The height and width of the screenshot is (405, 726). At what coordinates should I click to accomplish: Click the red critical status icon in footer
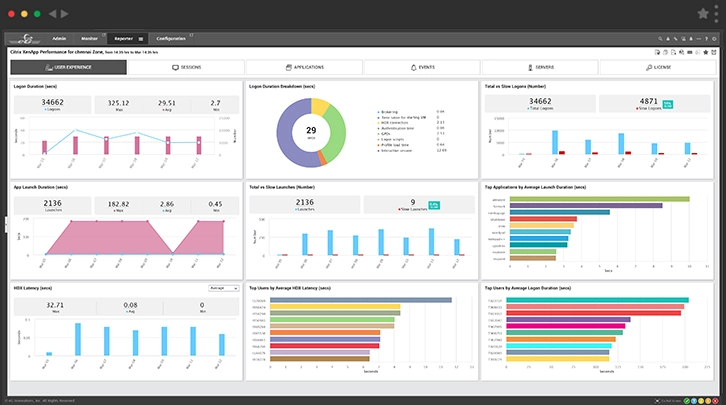[715, 401]
